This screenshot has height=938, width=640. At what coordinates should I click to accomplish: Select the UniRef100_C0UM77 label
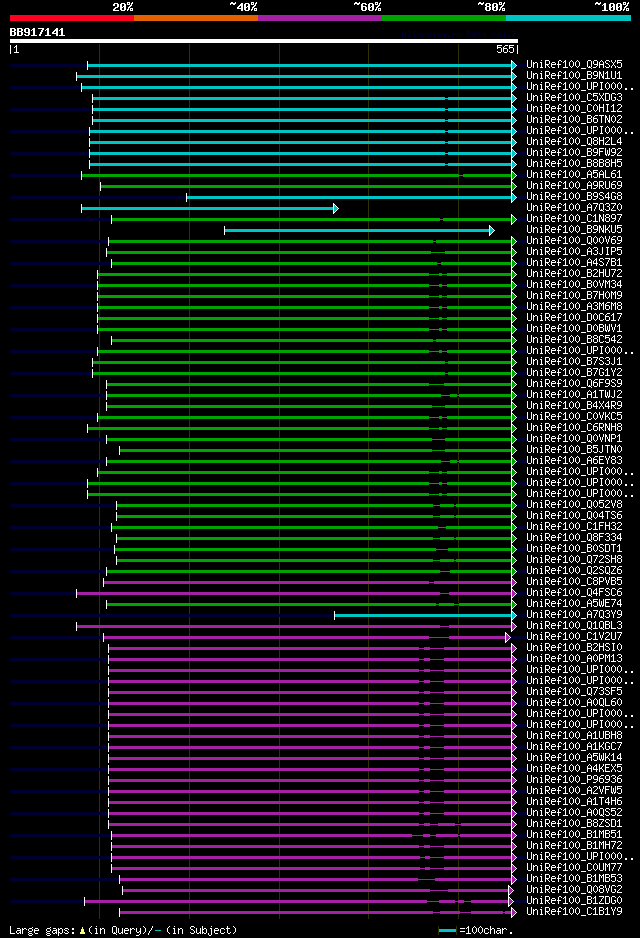tap(574, 867)
